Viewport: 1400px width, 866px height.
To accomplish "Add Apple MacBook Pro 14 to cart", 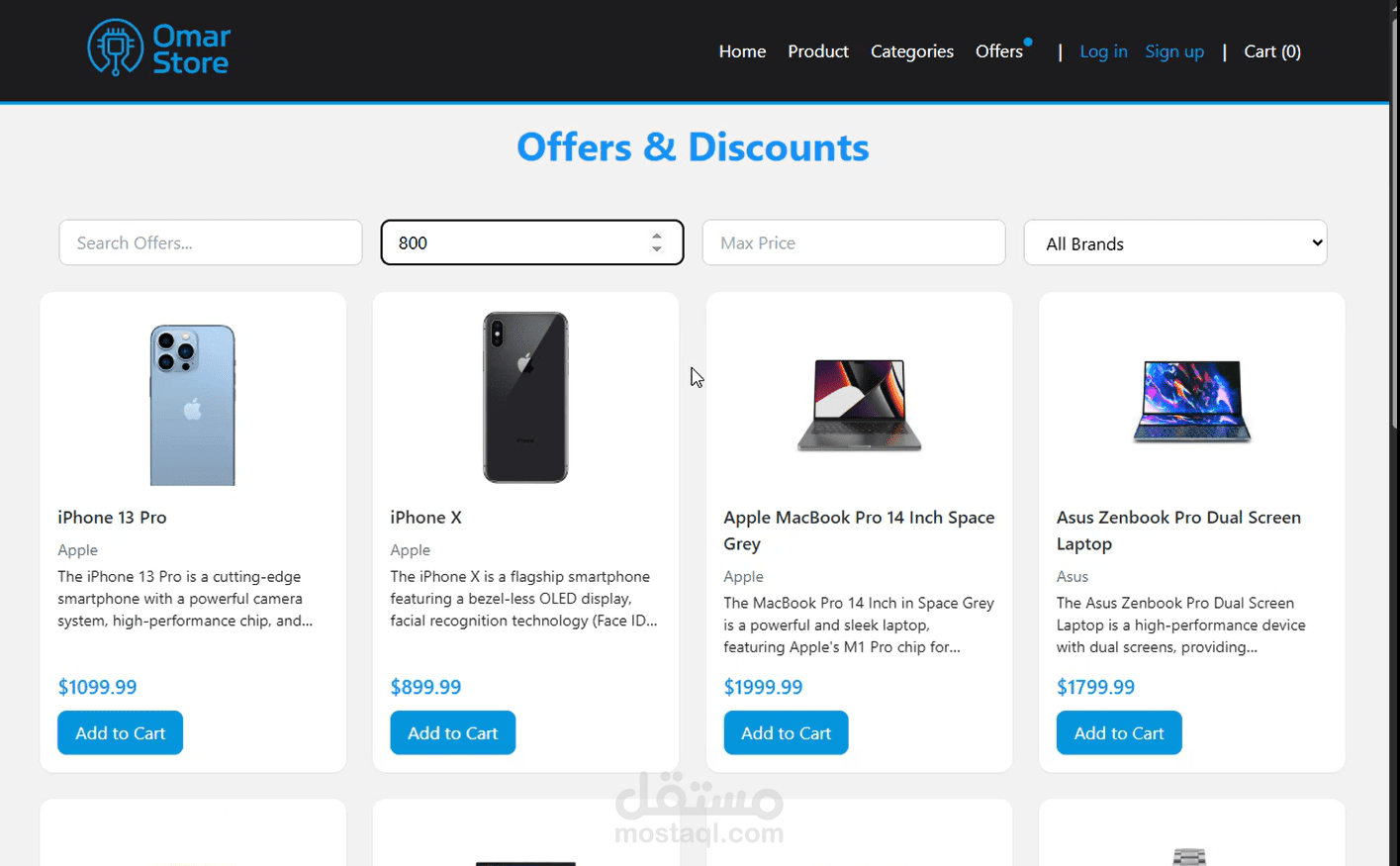I will point(786,732).
